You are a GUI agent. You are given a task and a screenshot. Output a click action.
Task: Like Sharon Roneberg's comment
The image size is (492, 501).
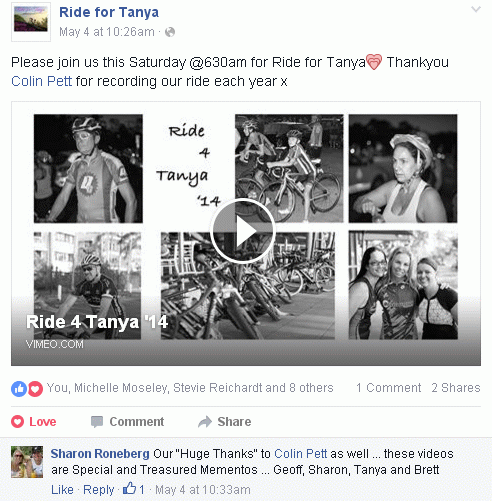(x=62, y=490)
